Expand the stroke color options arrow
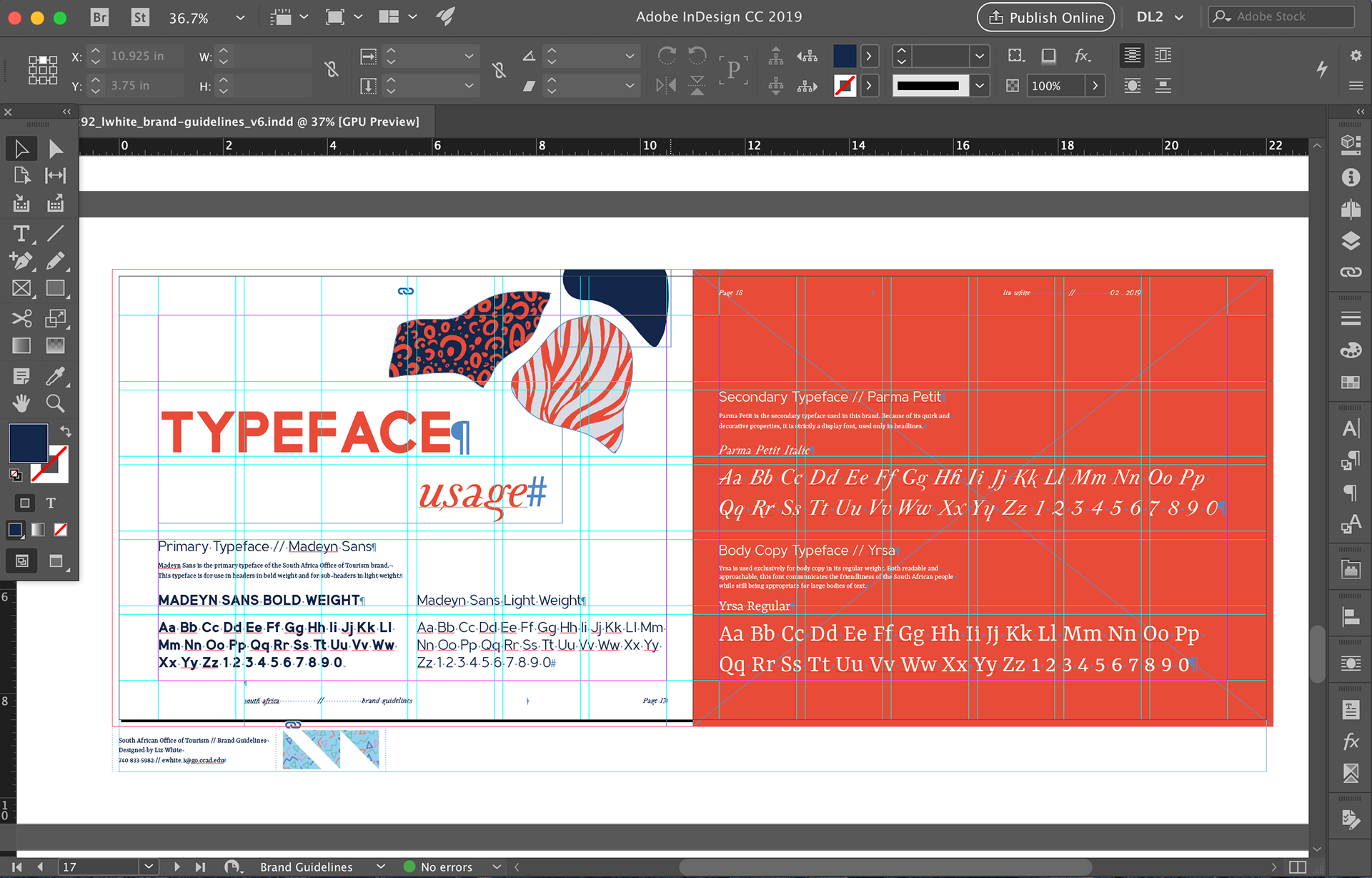1372x878 pixels. [x=869, y=86]
